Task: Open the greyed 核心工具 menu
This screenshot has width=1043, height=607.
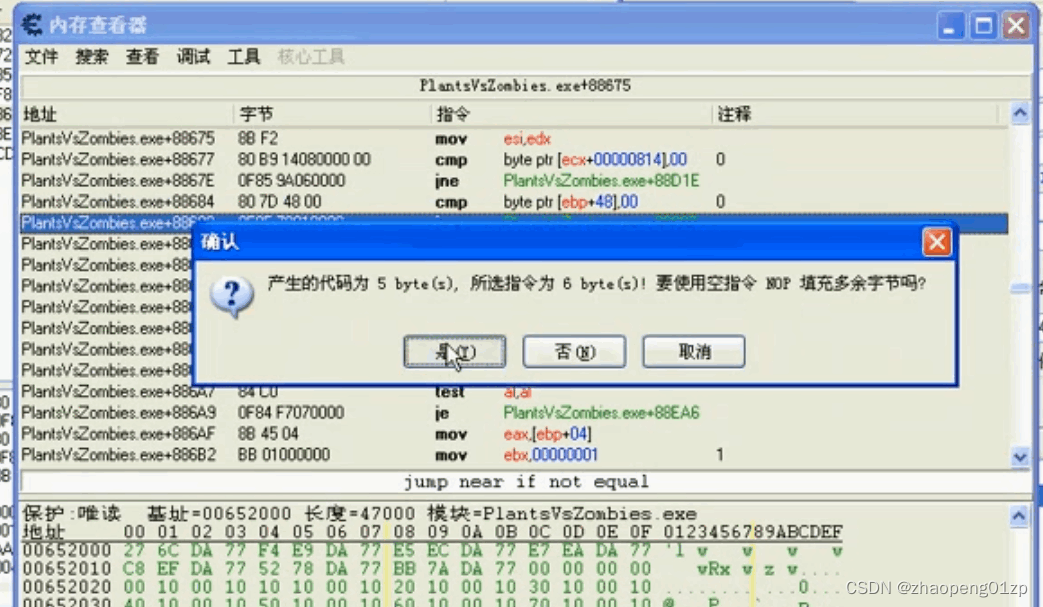Action: 311,57
